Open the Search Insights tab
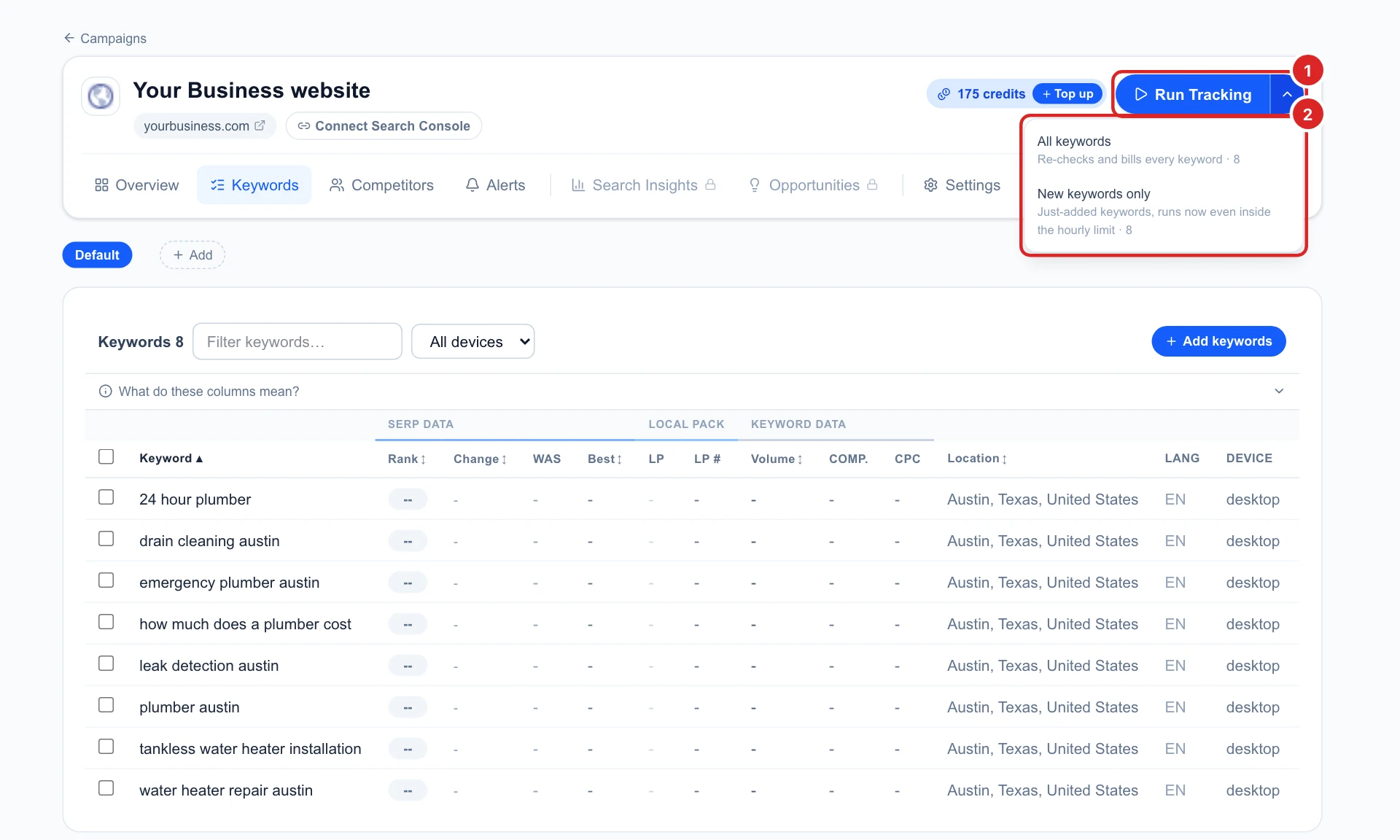 point(643,185)
